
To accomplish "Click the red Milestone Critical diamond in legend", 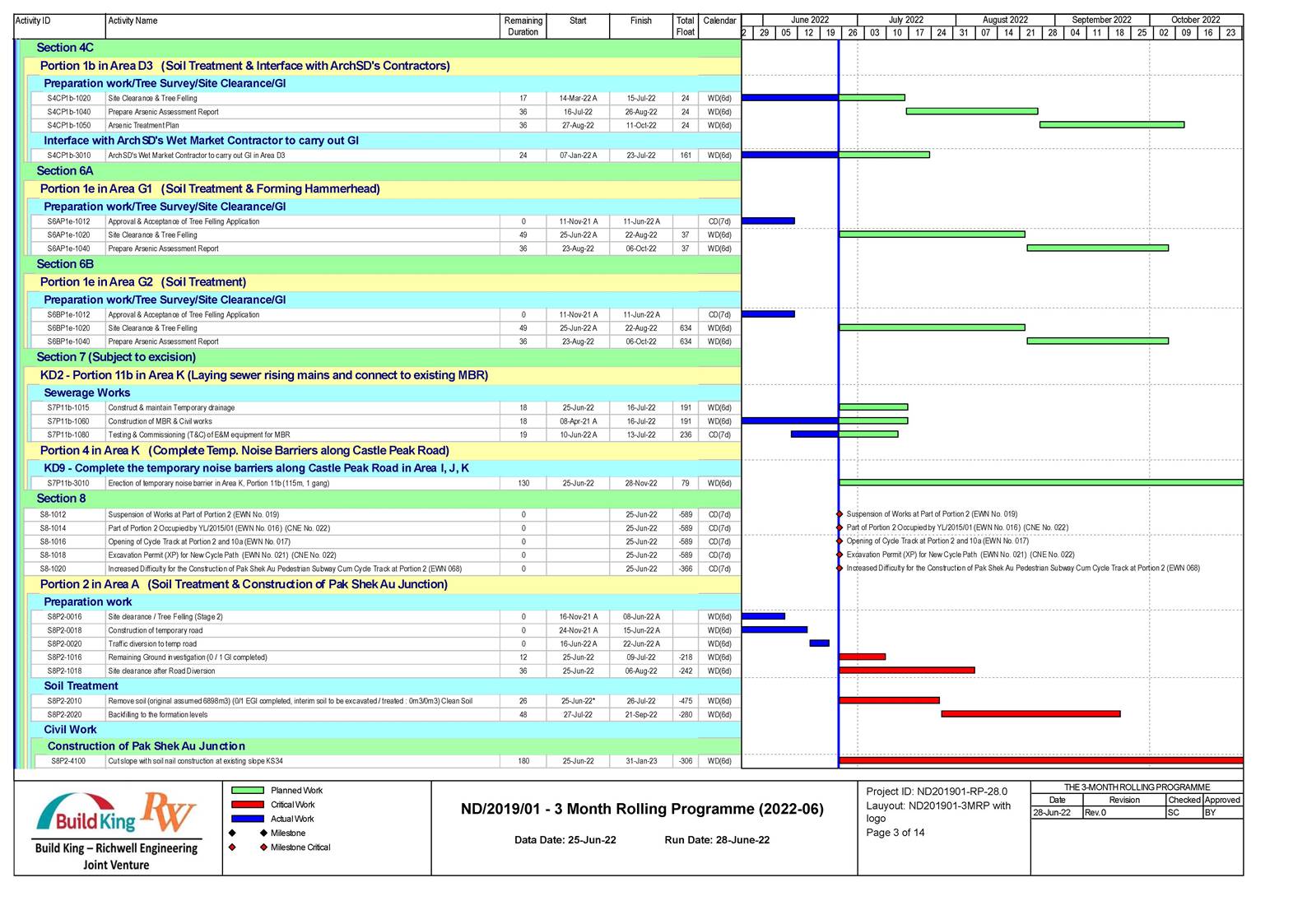I will tap(263, 847).
